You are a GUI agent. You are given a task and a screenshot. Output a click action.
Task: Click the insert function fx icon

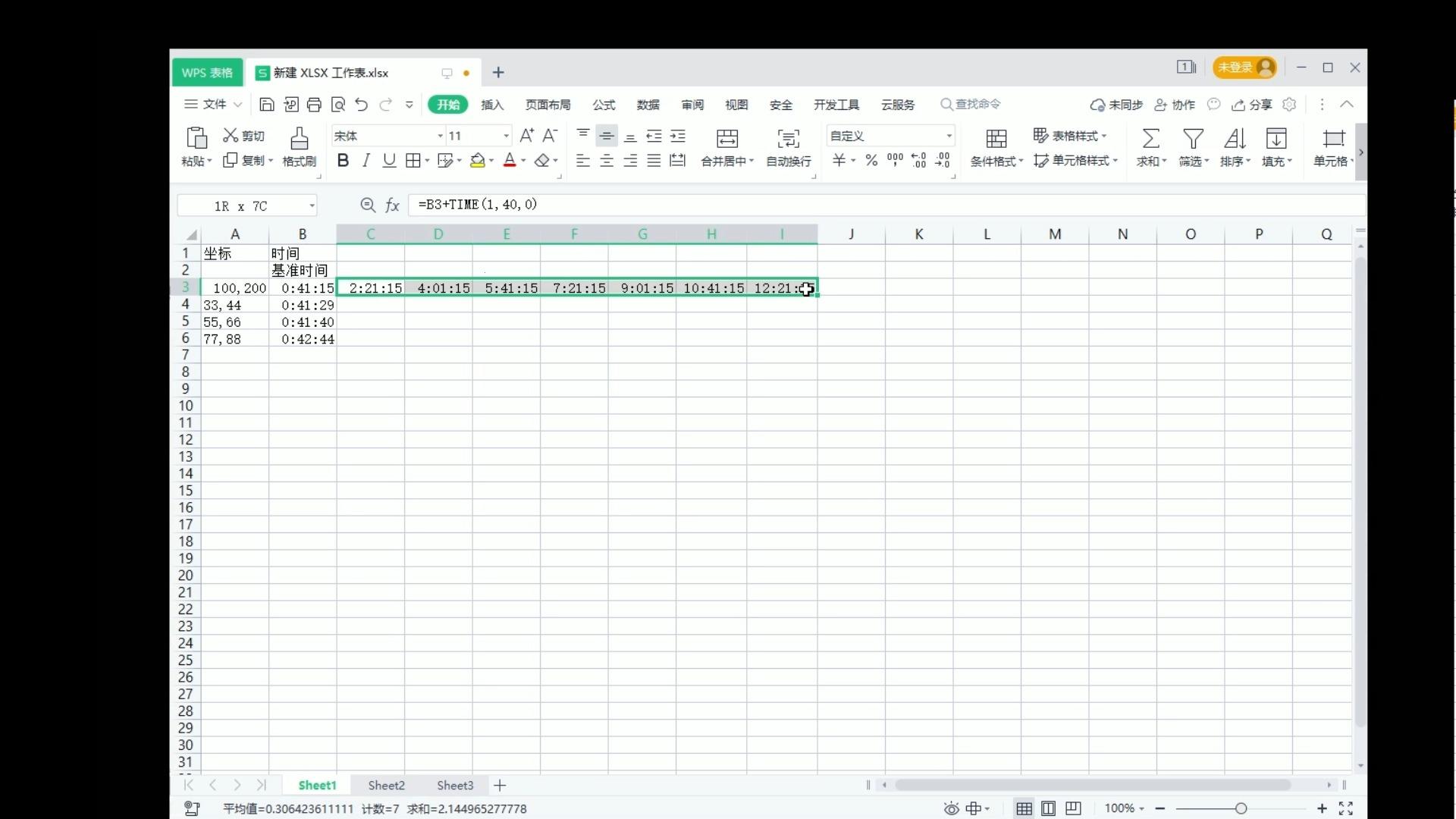[392, 205]
